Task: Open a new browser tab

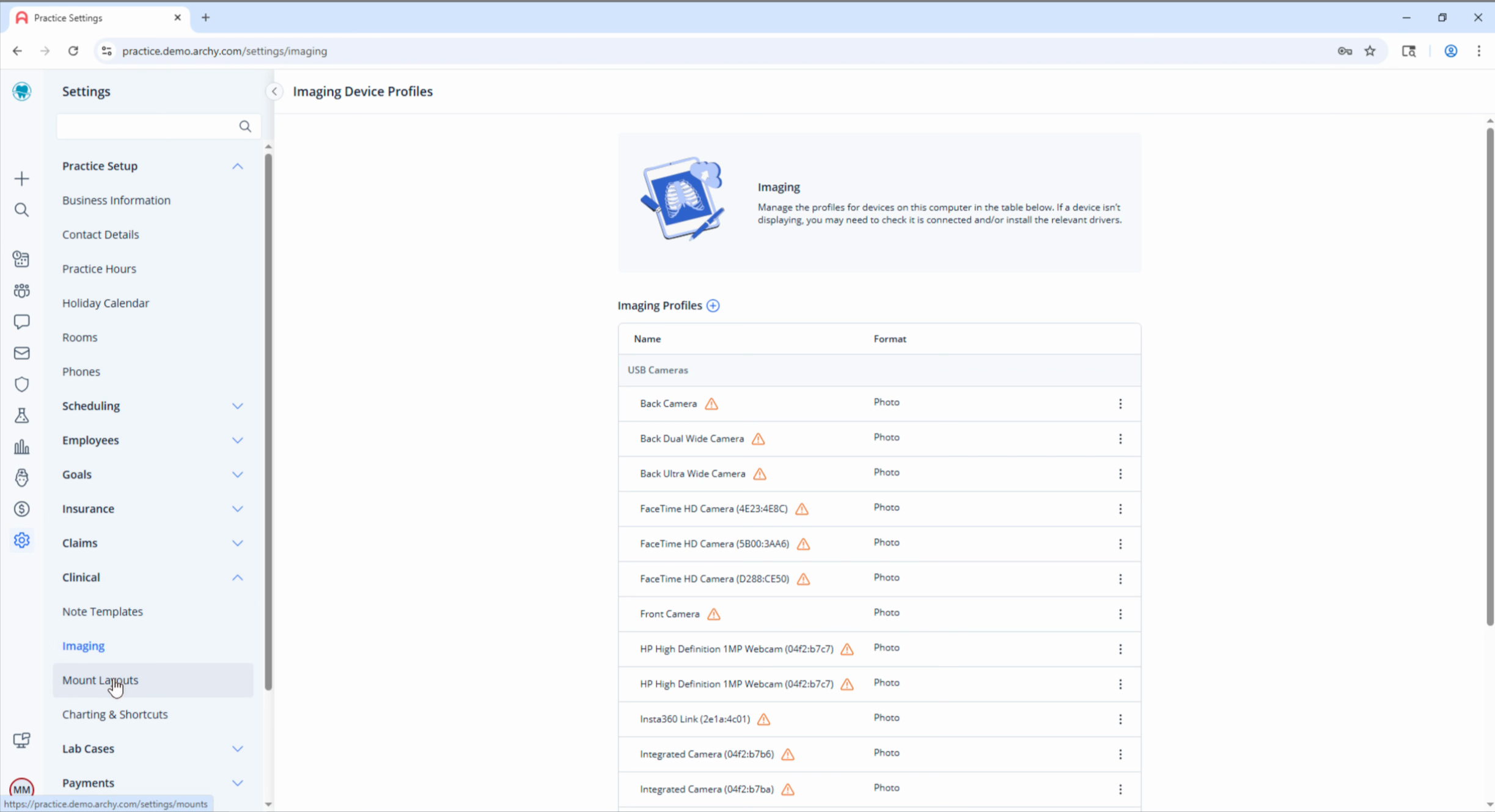Action: point(206,18)
